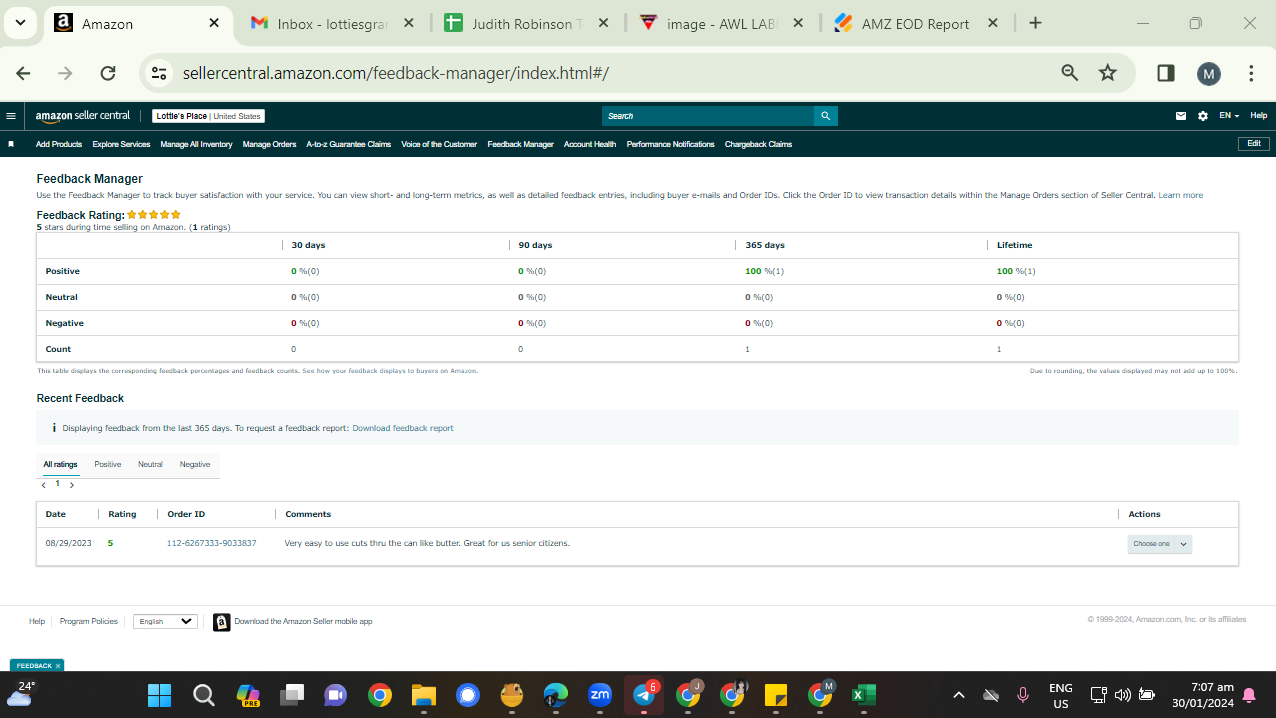This screenshot has width=1276, height=718.
Task: Click Program Policies footer link
Action: (x=88, y=621)
